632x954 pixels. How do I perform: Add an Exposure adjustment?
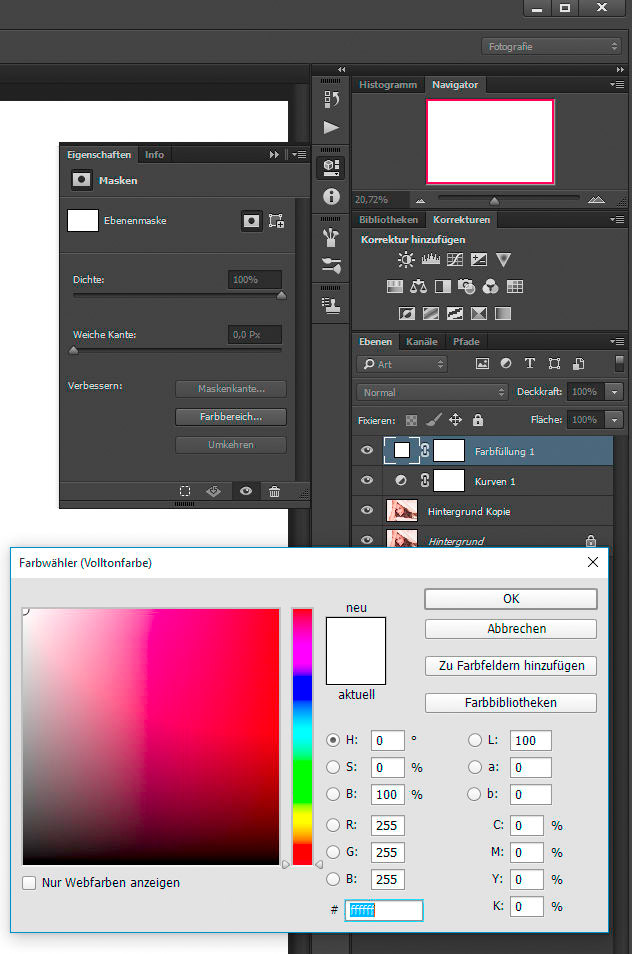click(x=479, y=260)
